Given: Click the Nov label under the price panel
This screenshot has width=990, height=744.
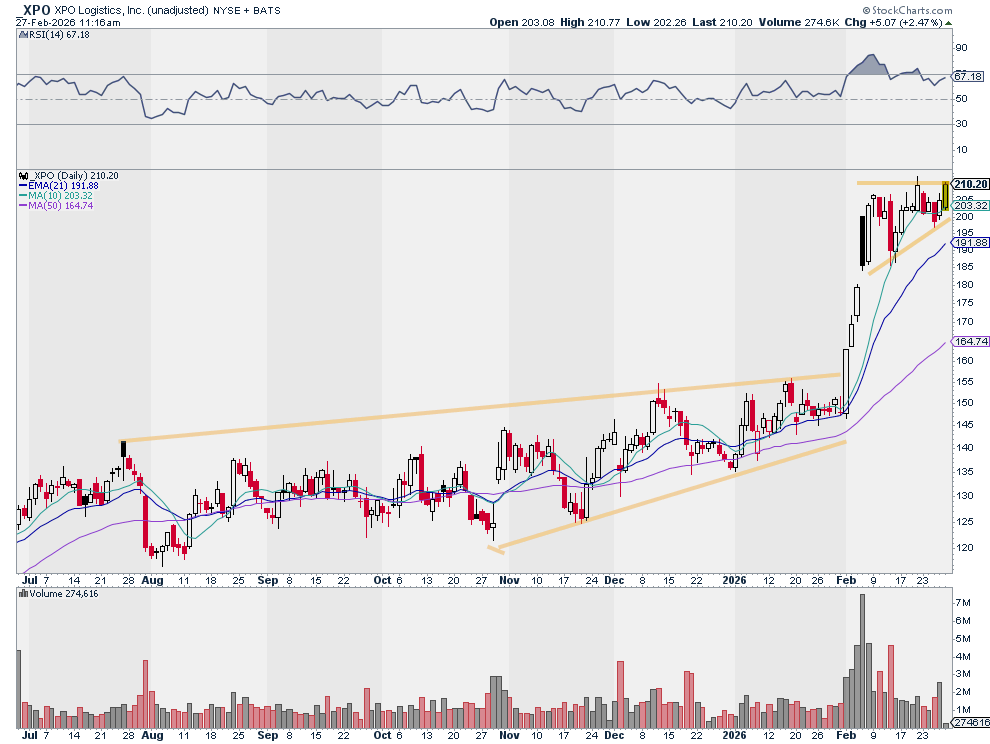Looking at the screenshot, I should tap(509, 580).
